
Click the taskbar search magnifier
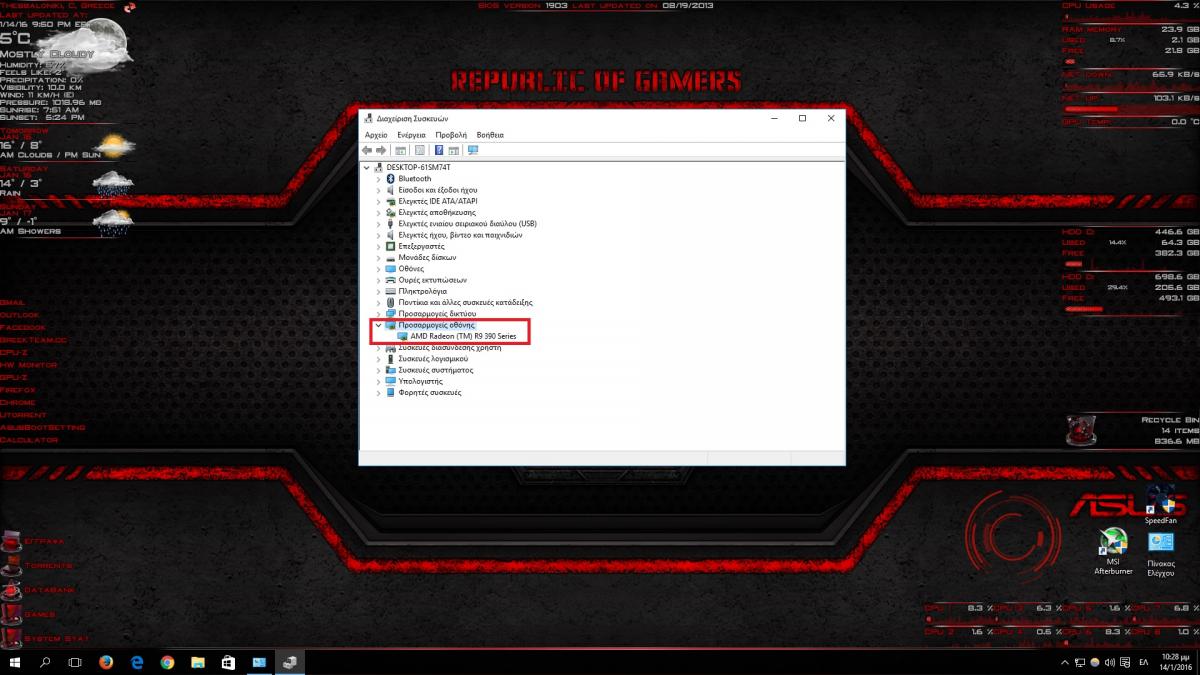click(45, 662)
